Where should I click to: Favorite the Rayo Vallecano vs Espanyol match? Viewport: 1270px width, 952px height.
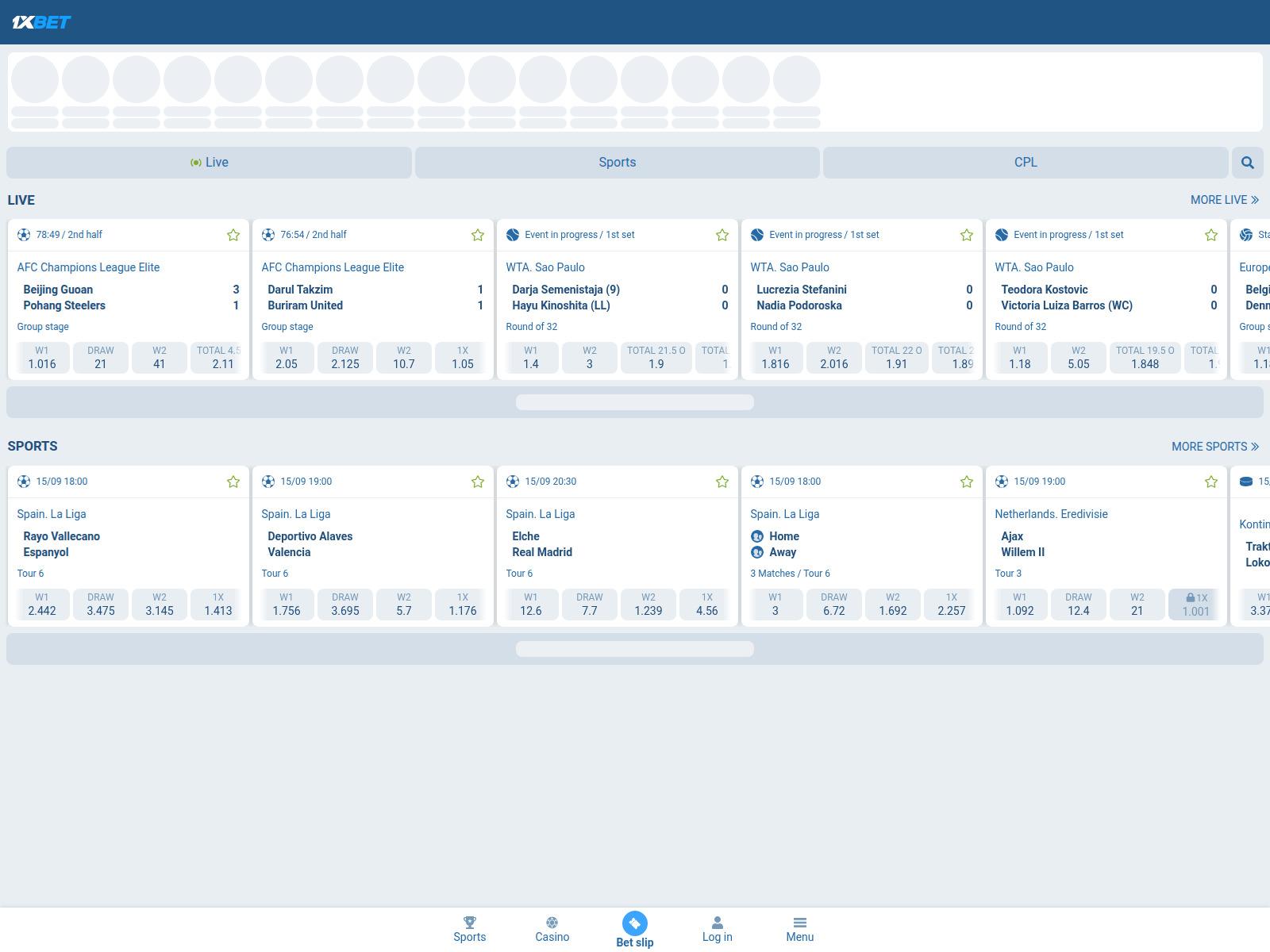point(233,482)
